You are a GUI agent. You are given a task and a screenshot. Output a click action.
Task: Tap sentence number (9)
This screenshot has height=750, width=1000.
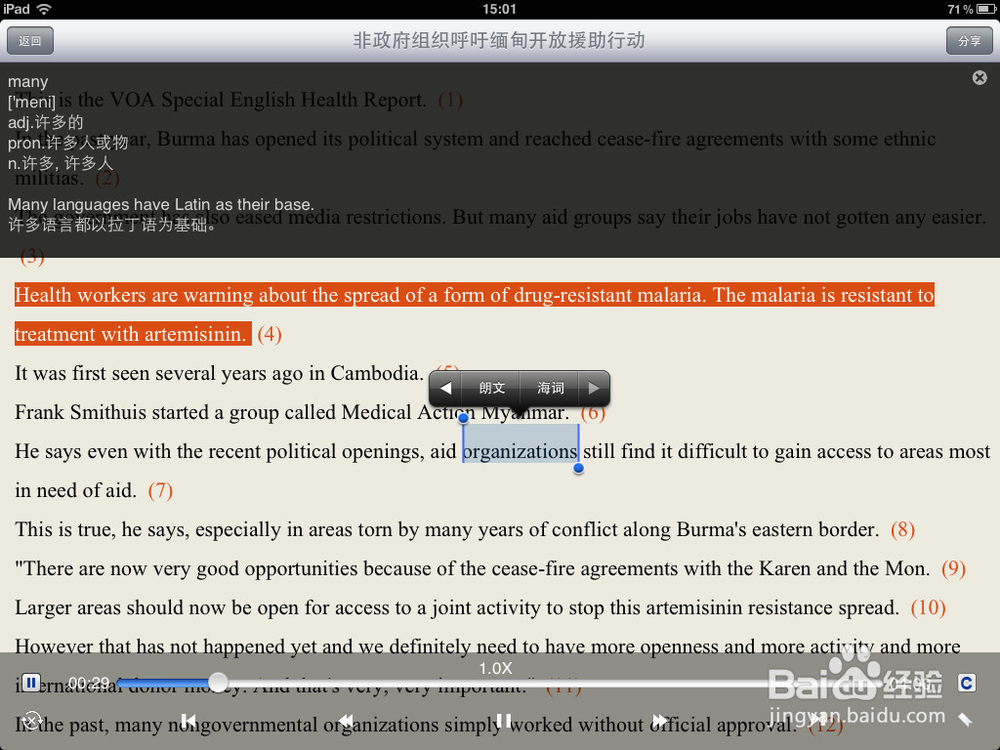pyautogui.click(x=953, y=568)
